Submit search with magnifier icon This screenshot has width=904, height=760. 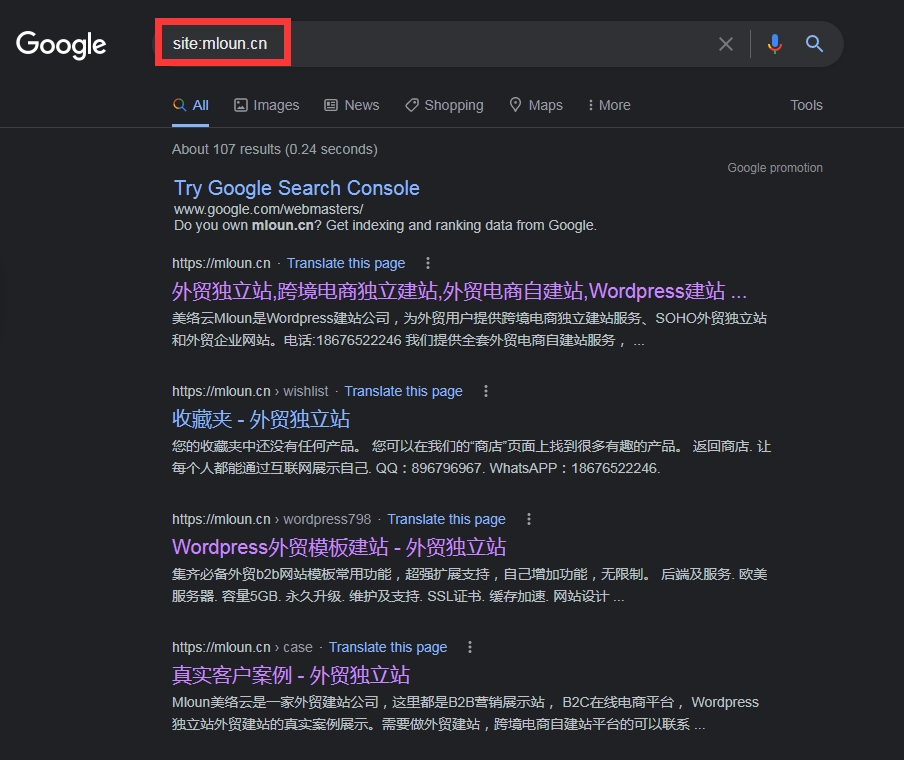pyautogui.click(x=814, y=44)
